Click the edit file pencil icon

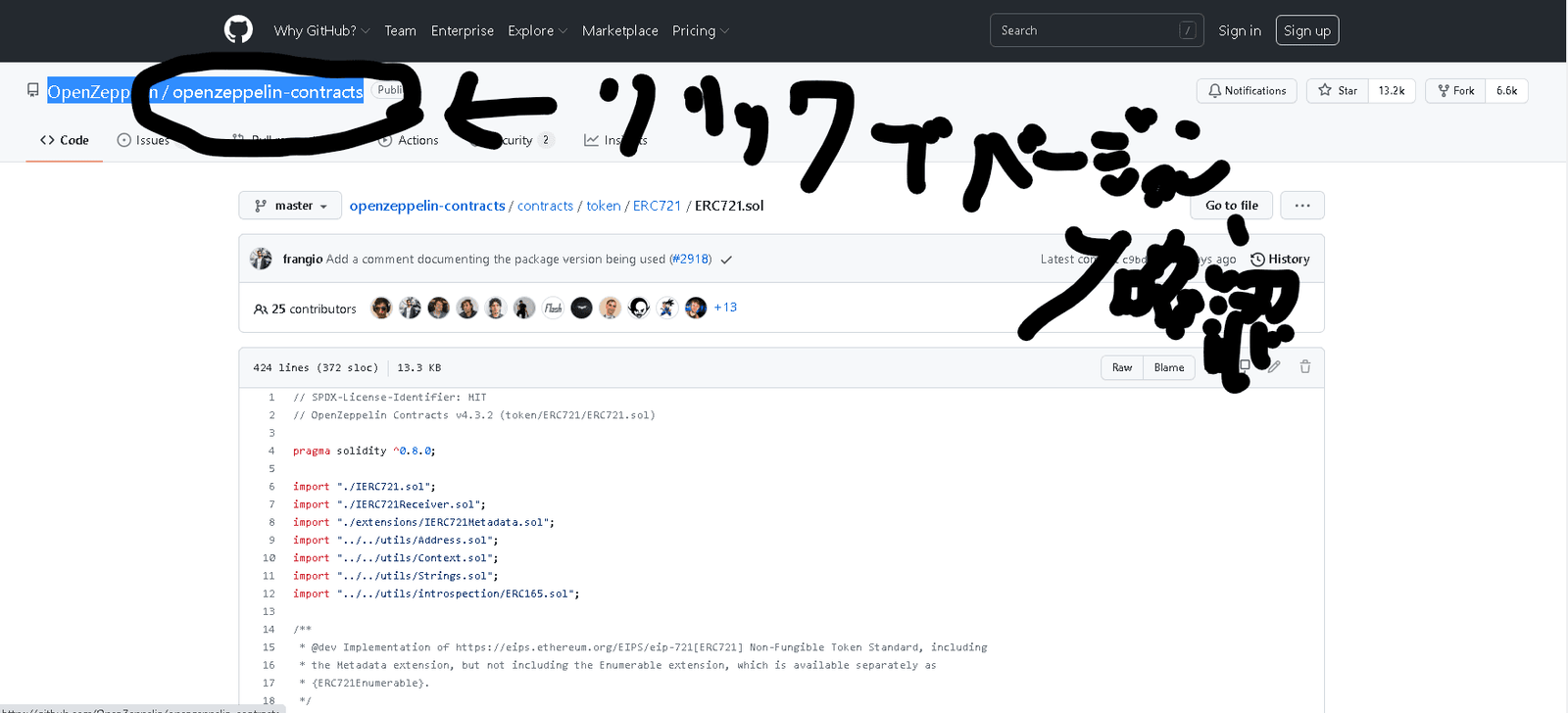pos(1274,366)
